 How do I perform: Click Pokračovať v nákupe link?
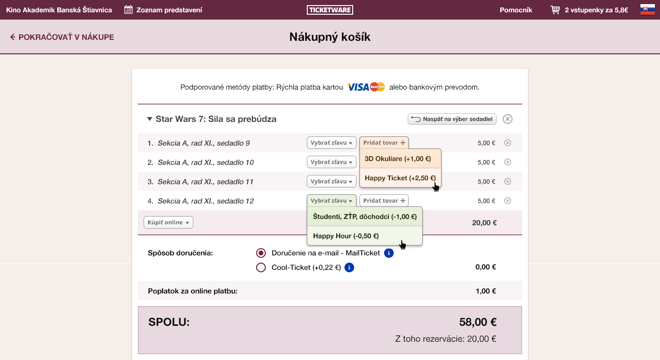[x=62, y=37]
